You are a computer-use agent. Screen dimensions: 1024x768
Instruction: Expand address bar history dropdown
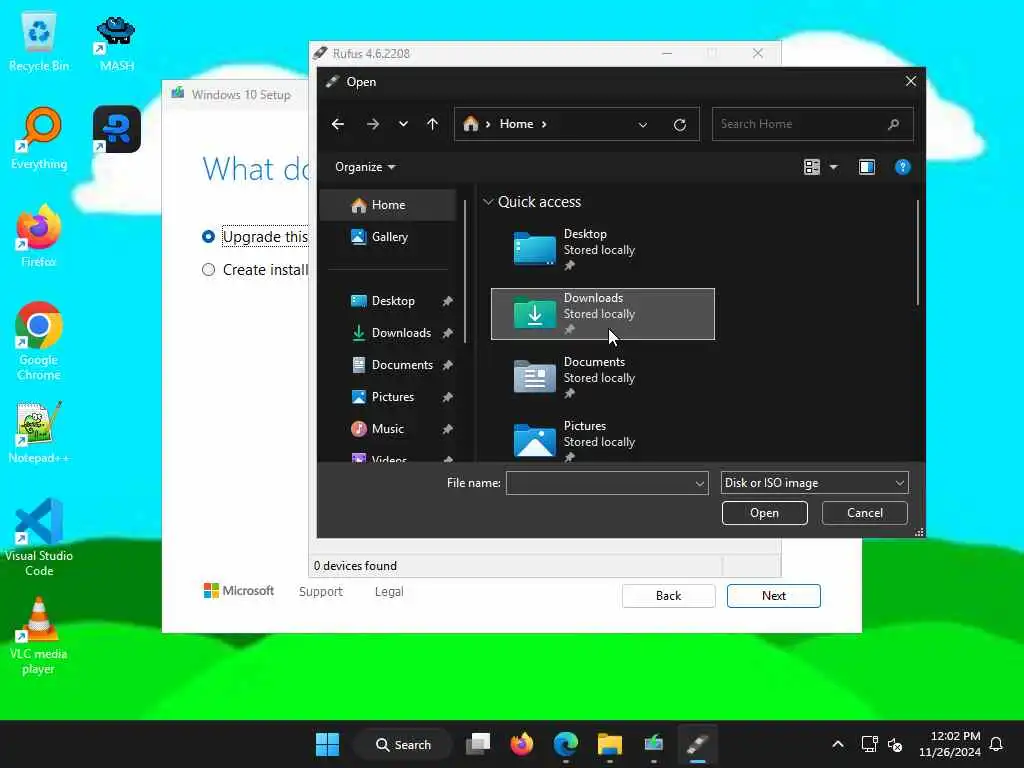coord(643,124)
